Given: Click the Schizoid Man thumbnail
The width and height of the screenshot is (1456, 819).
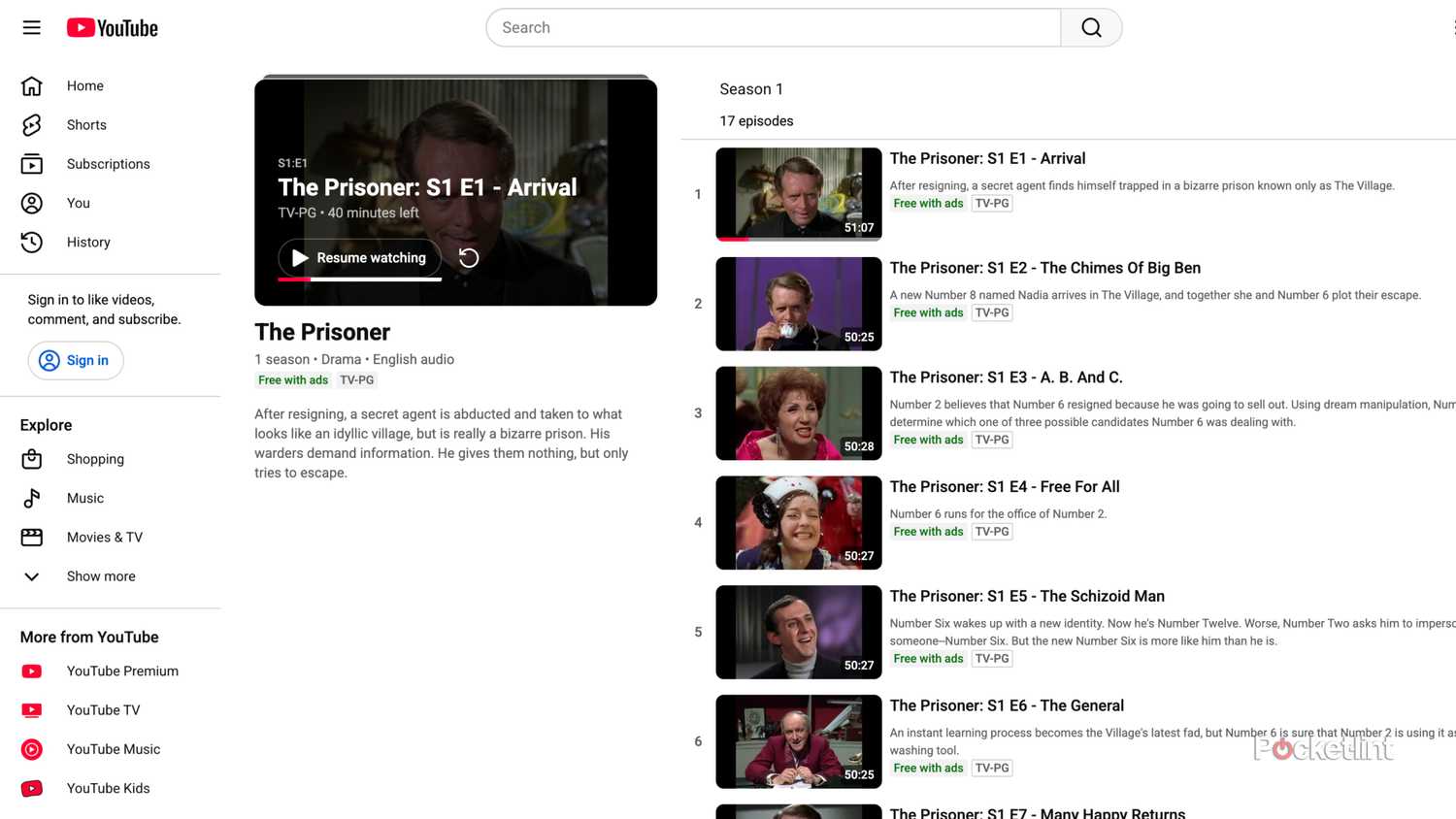Looking at the screenshot, I should coord(799,633).
